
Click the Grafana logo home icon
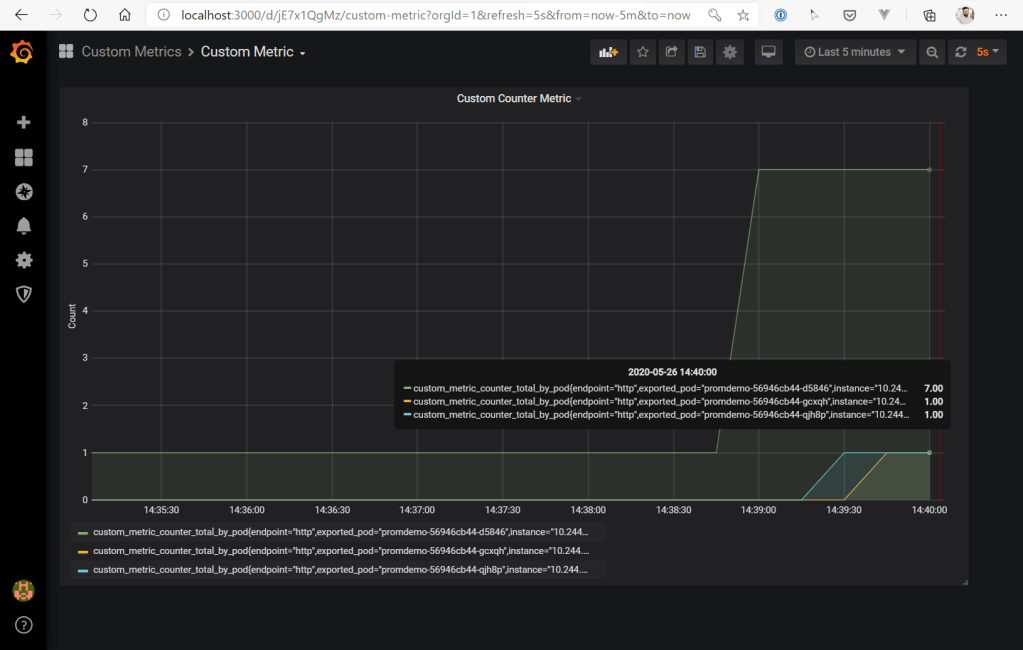click(22, 52)
